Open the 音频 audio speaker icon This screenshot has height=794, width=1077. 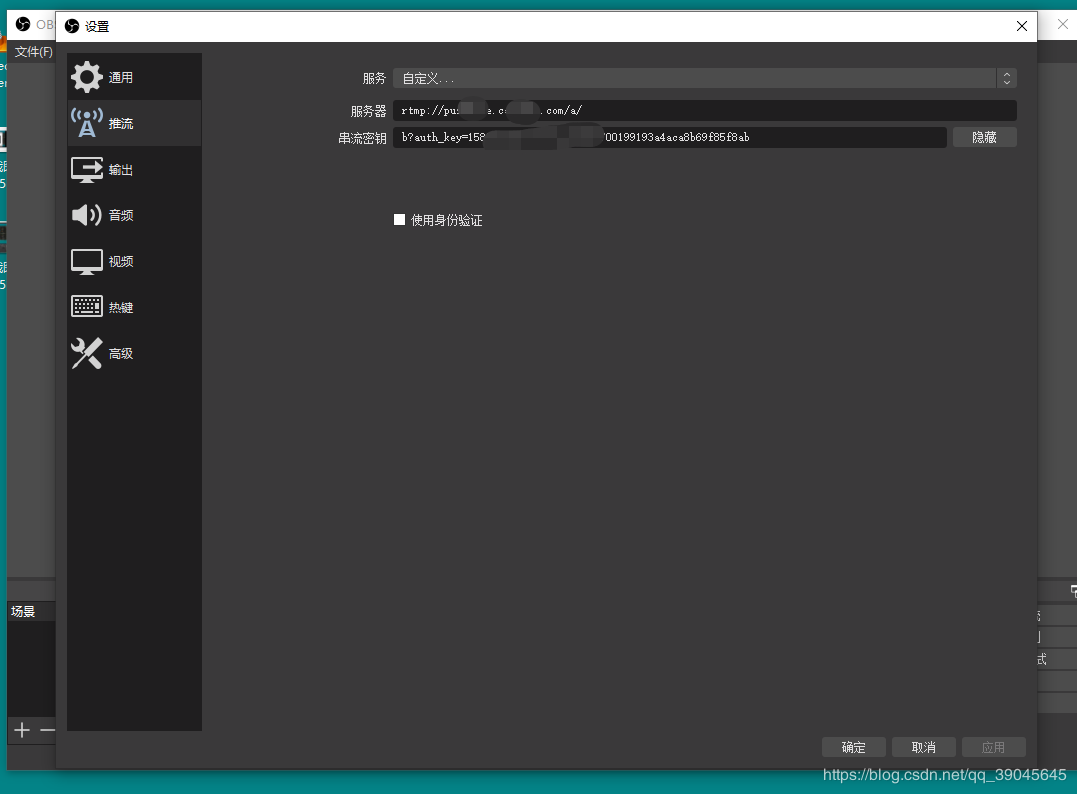click(87, 215)
